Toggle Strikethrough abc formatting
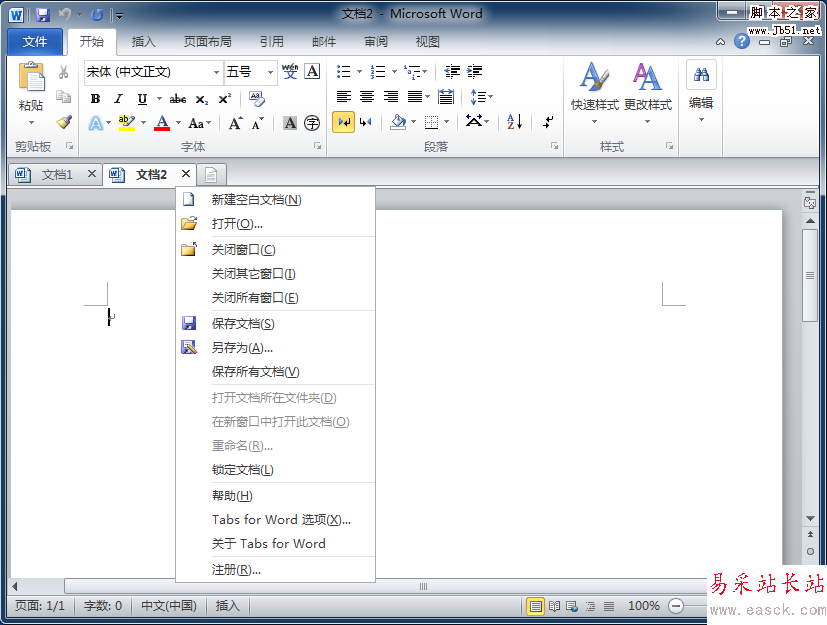827x625 pixels. pyautogui.click(x=177, y=99)
